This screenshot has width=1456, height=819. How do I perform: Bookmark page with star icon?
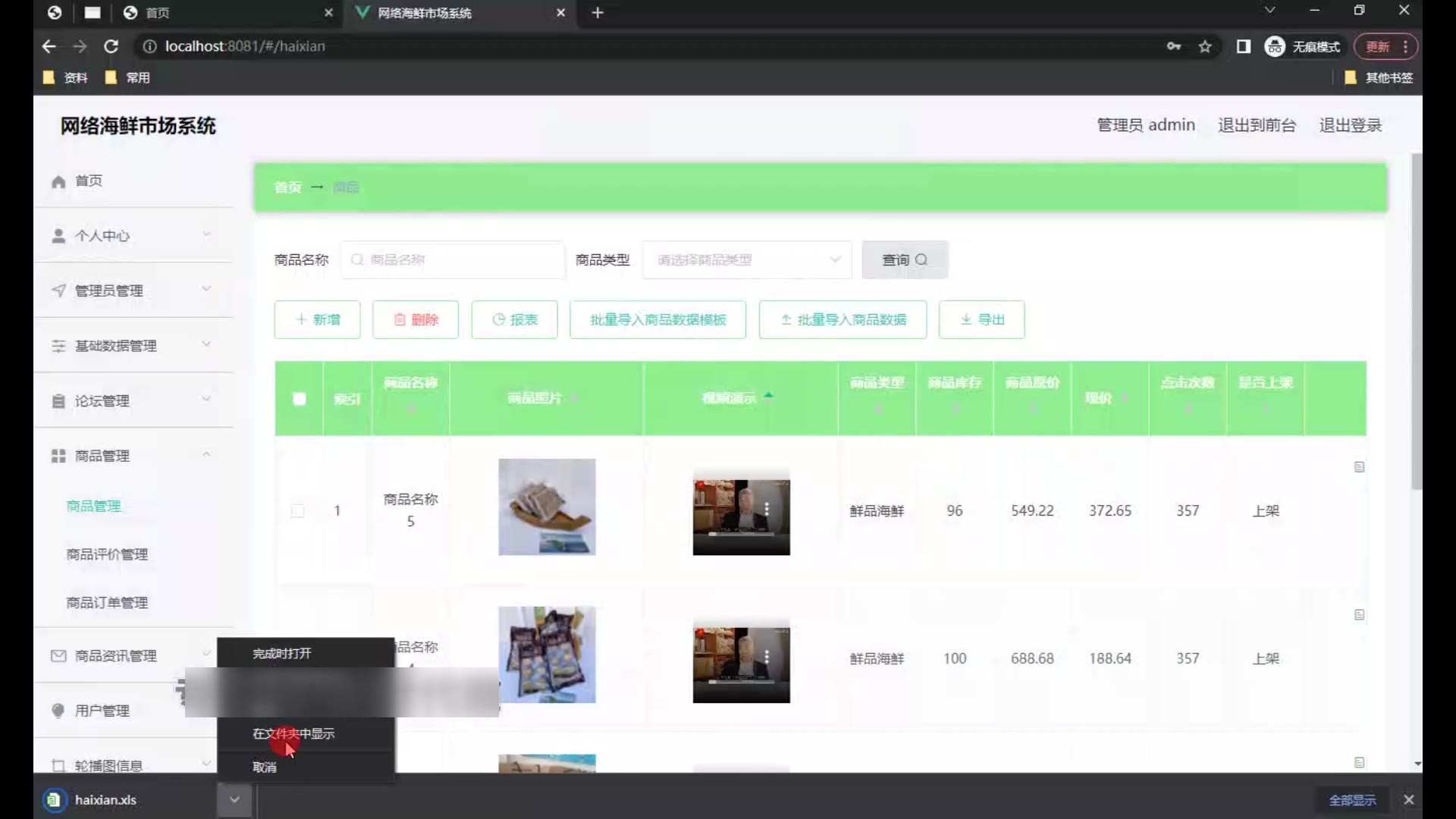click(x=1205, y=46)
